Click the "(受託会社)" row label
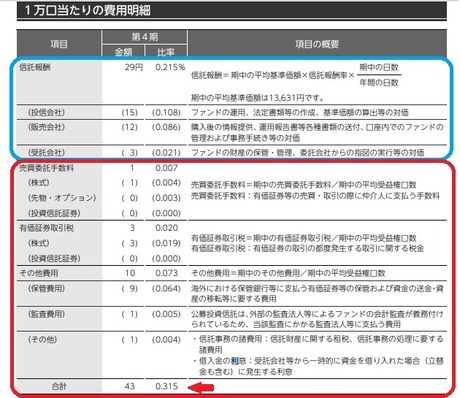The image size is (460, 398). click(x=46, y=153)
